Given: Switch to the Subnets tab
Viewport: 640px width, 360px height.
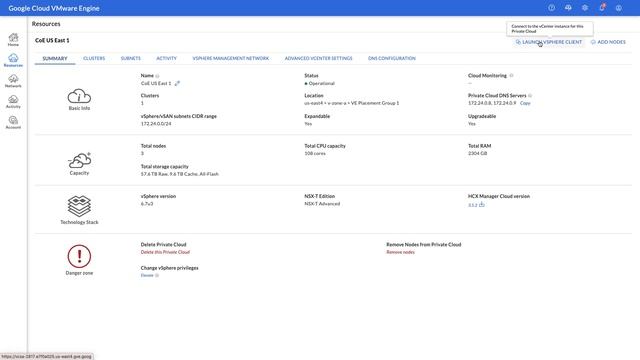Looking at the screenshot, I should [x=131, y=58].
